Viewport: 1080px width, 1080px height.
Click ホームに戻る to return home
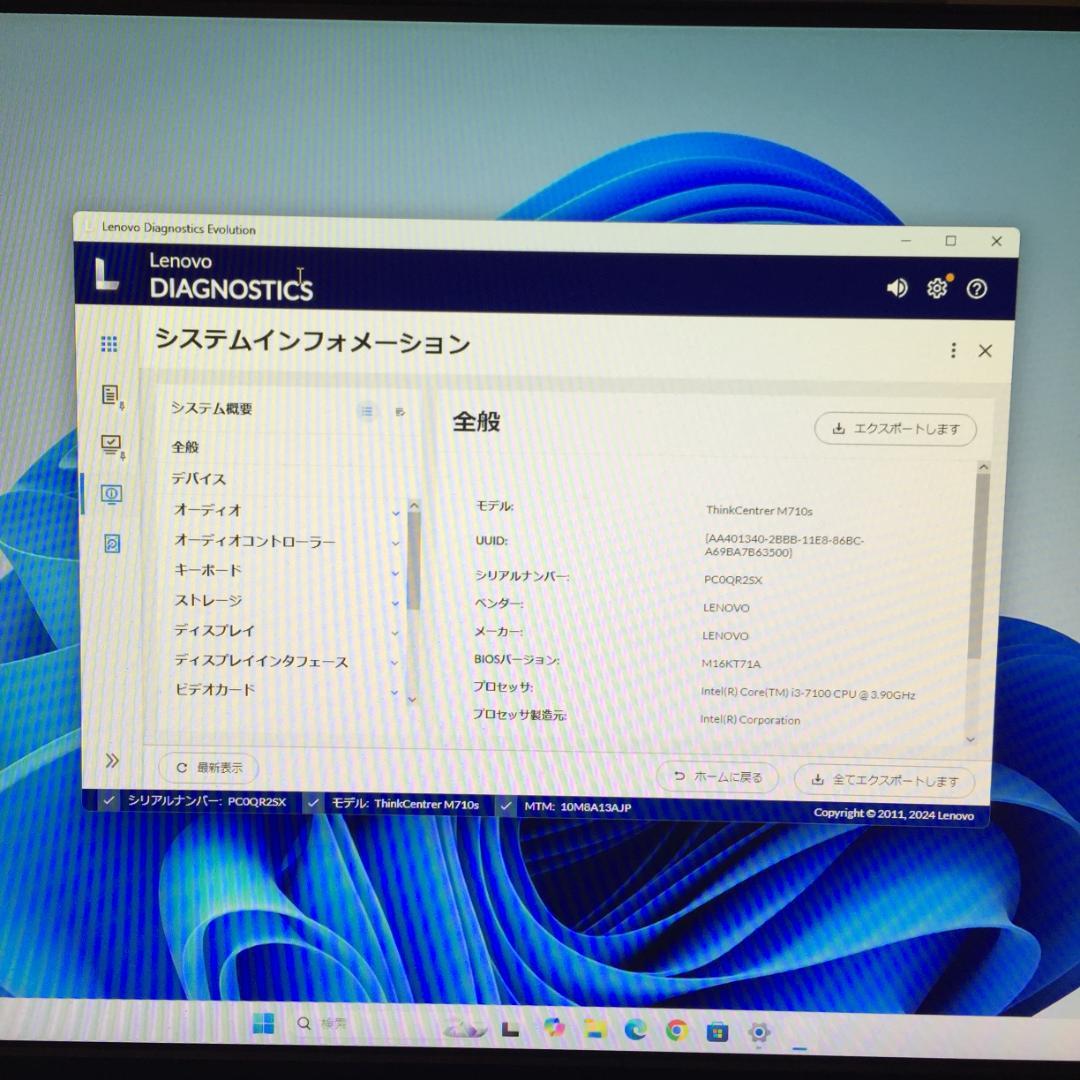click(716, 777)
